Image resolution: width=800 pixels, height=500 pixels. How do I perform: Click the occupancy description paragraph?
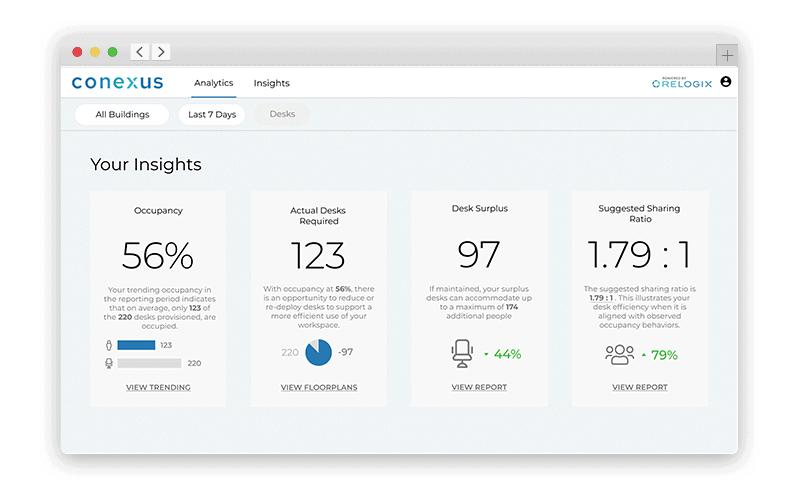coord(159,308)
